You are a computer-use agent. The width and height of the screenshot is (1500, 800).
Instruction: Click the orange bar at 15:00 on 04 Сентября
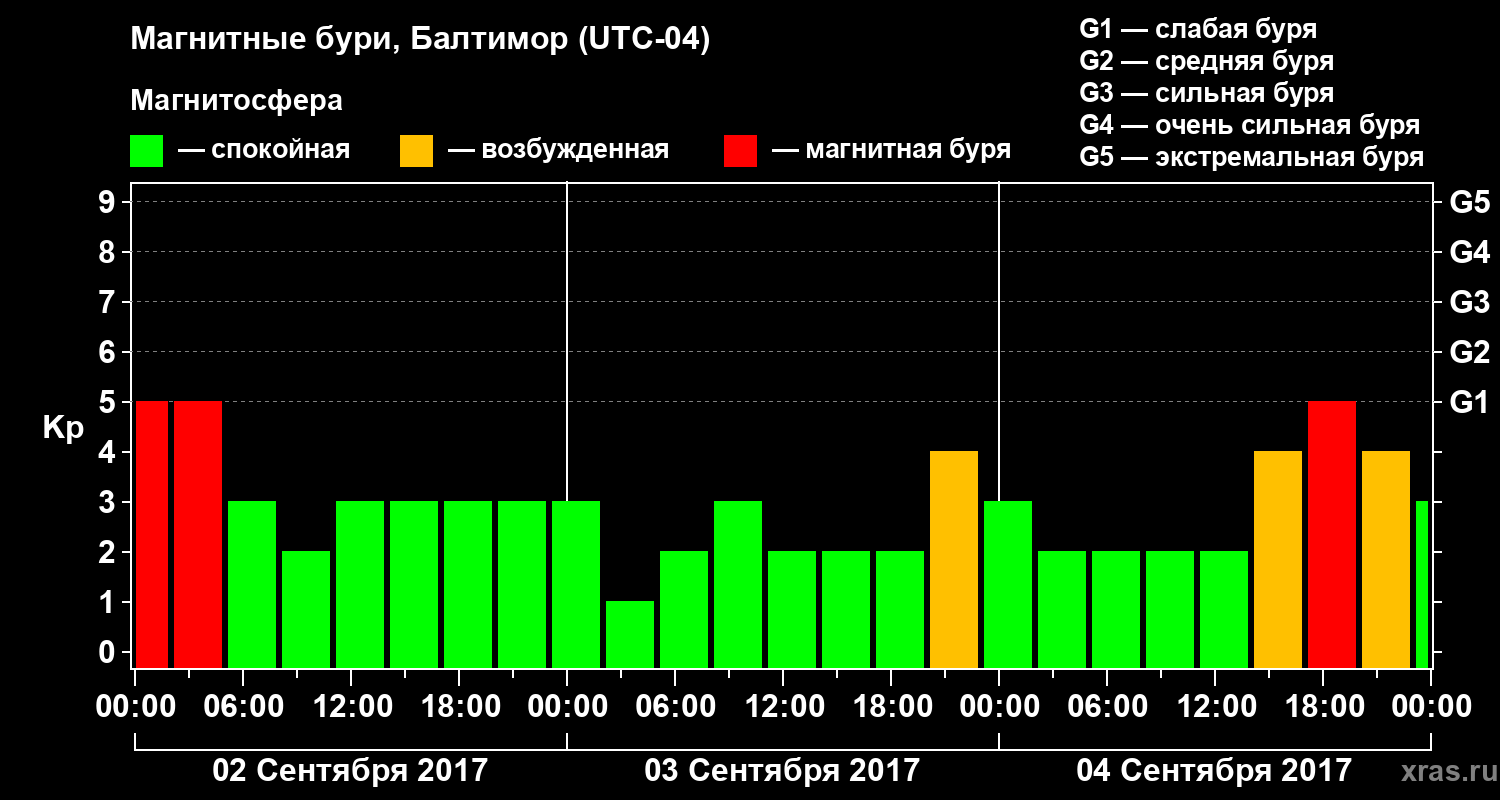point(1278,559)
